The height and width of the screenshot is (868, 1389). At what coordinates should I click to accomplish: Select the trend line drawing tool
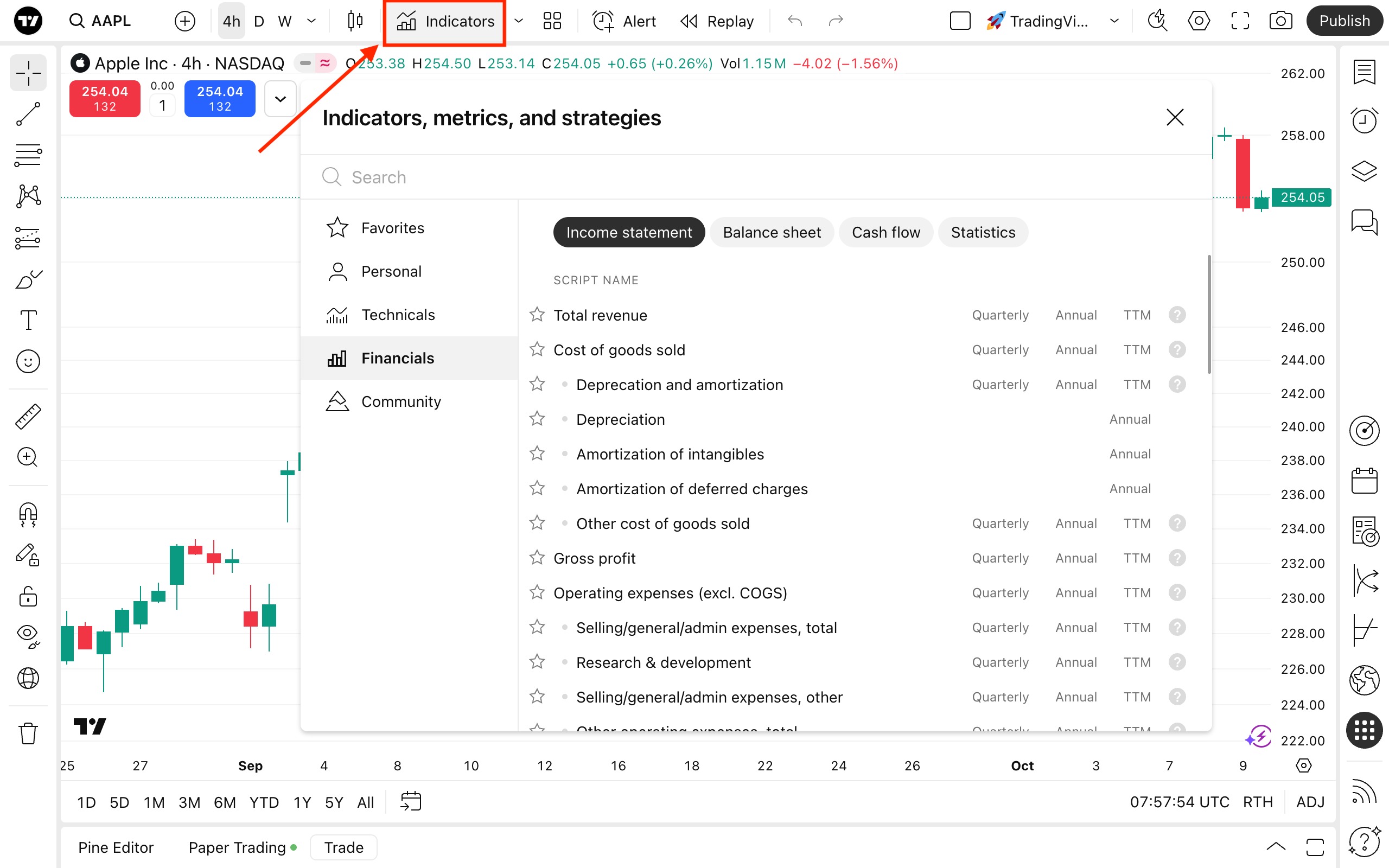[28, 114]
